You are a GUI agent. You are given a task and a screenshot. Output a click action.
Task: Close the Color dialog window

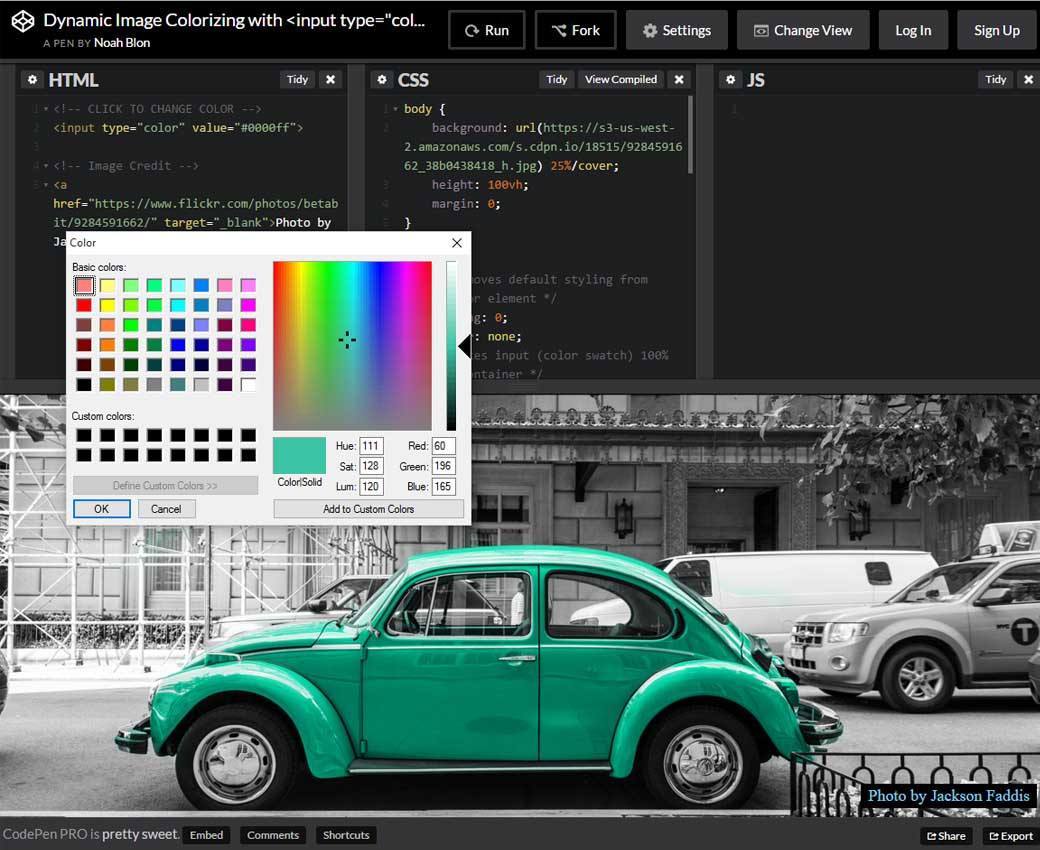coord(457,243)
